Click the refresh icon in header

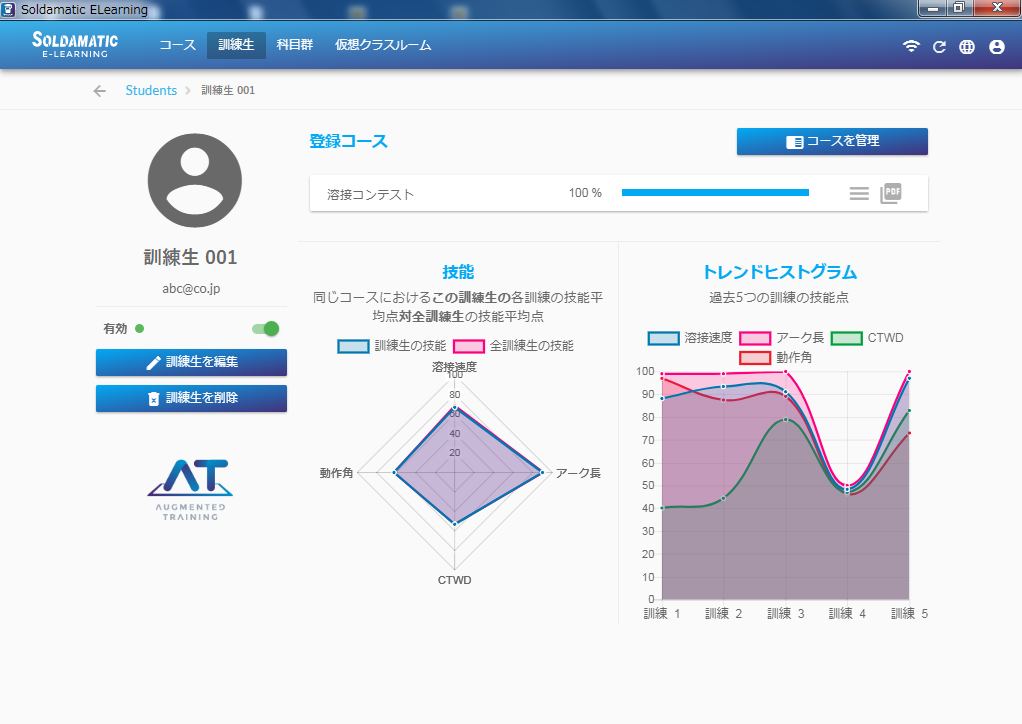pos(939,46)
